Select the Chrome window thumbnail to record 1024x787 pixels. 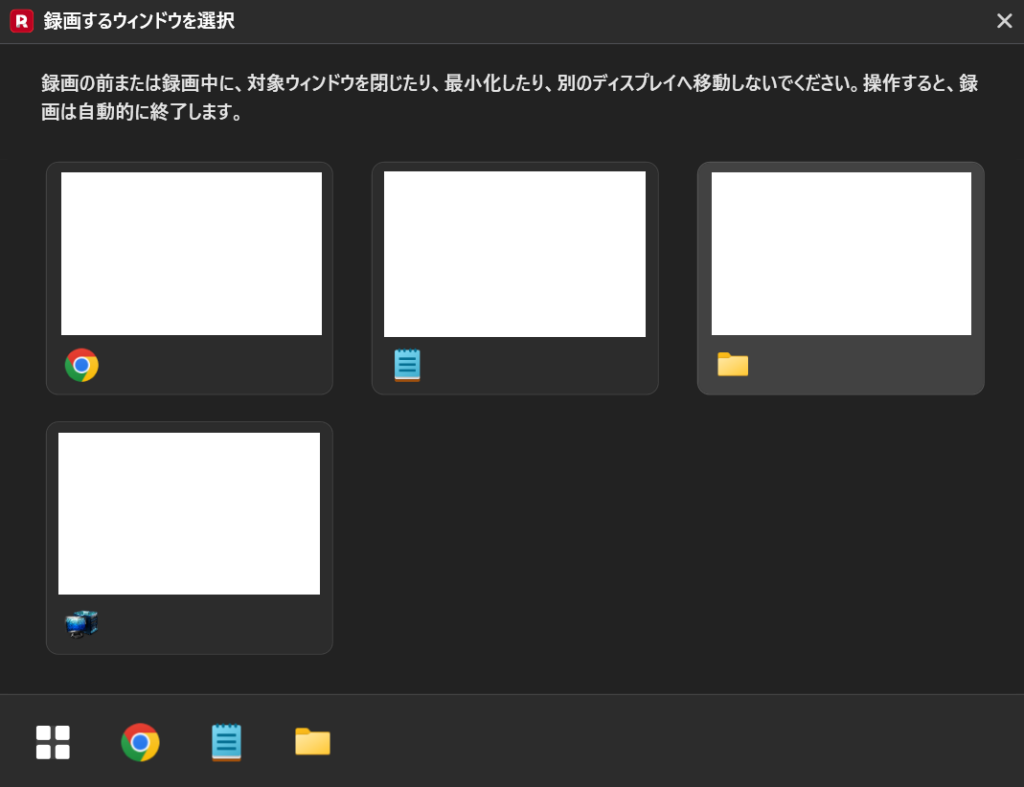(x=189, y=278)
